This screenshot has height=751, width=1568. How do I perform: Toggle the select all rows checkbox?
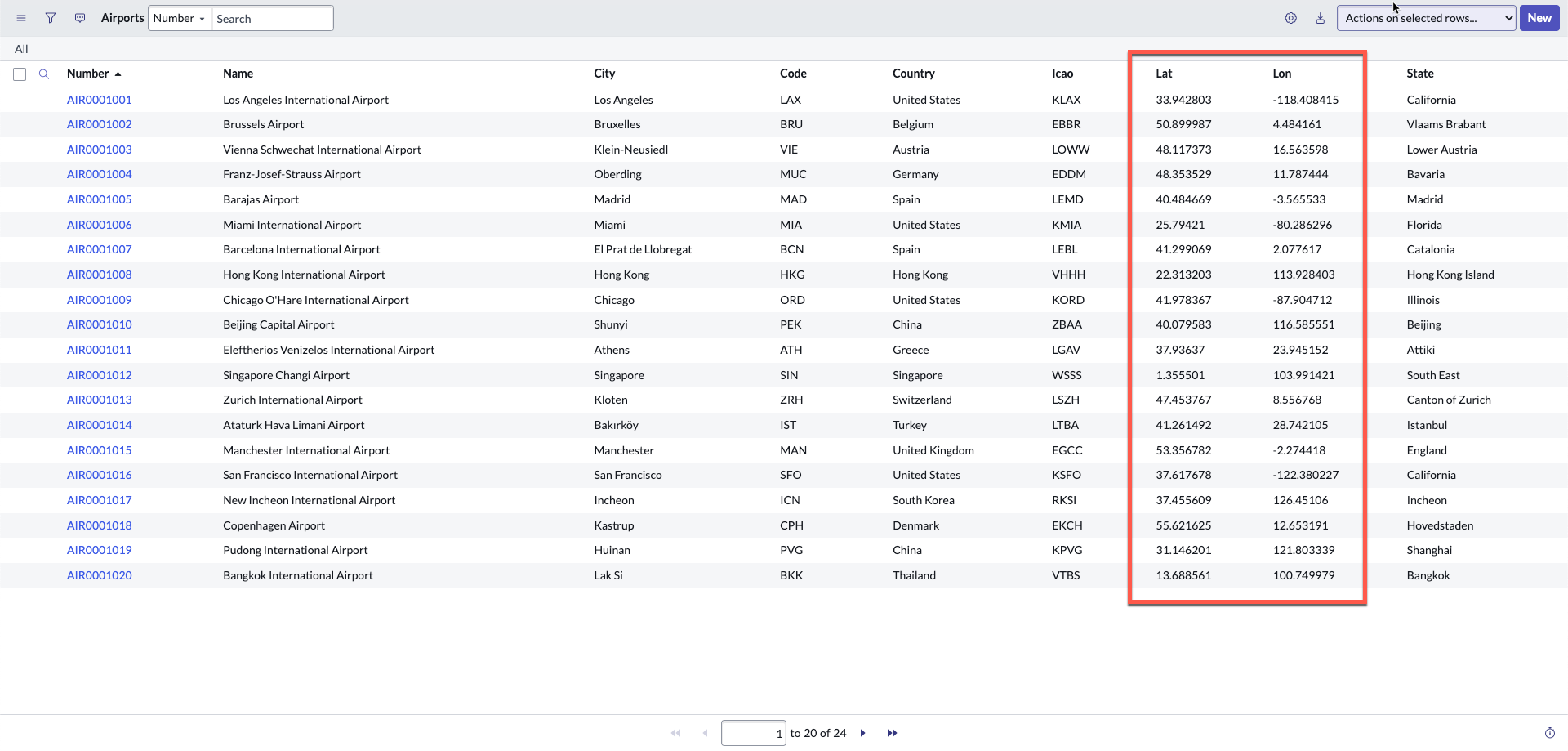(x=20, y=74)
